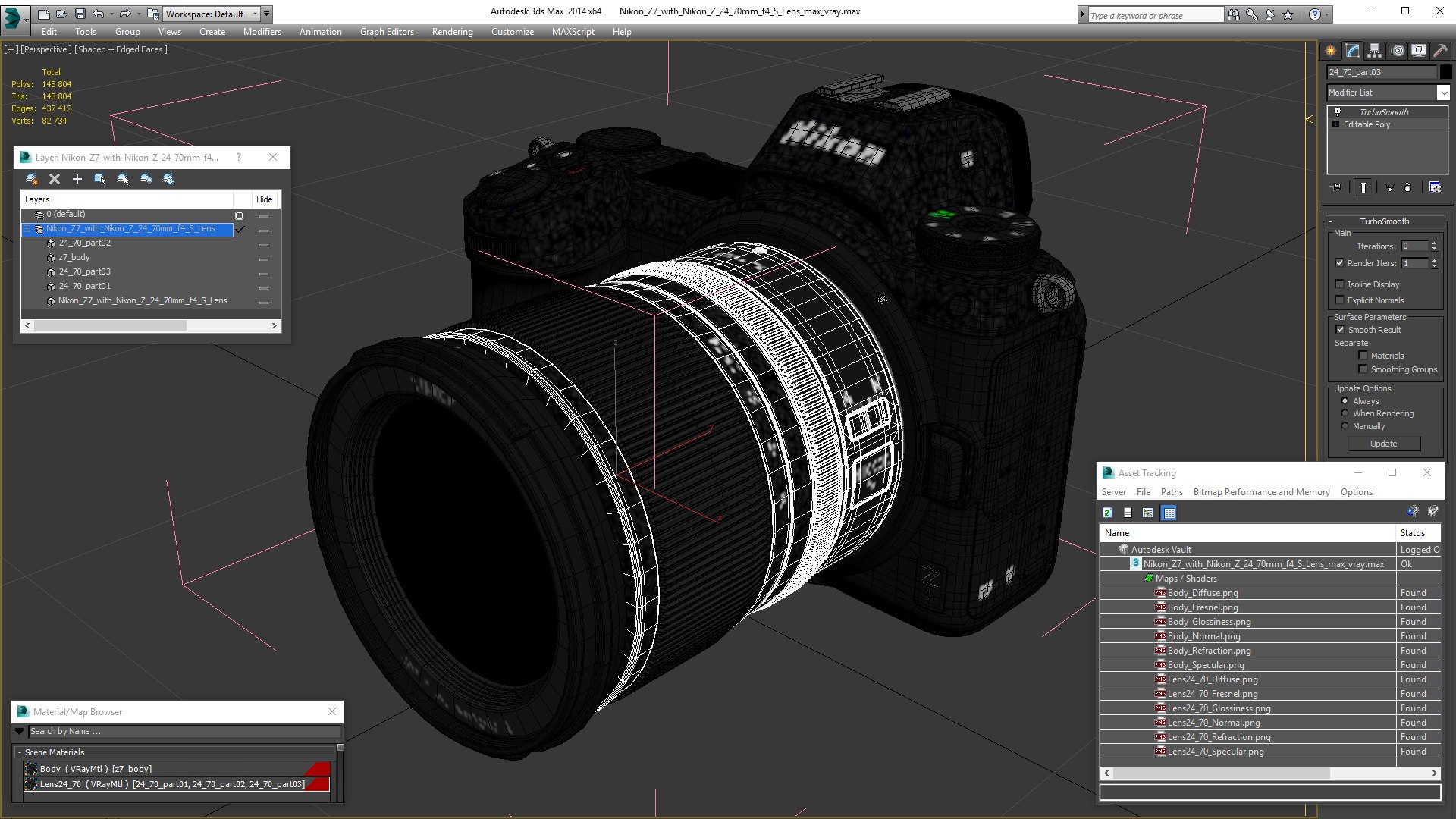
Task: Open the Graph Editors menu
Action: 387,32
